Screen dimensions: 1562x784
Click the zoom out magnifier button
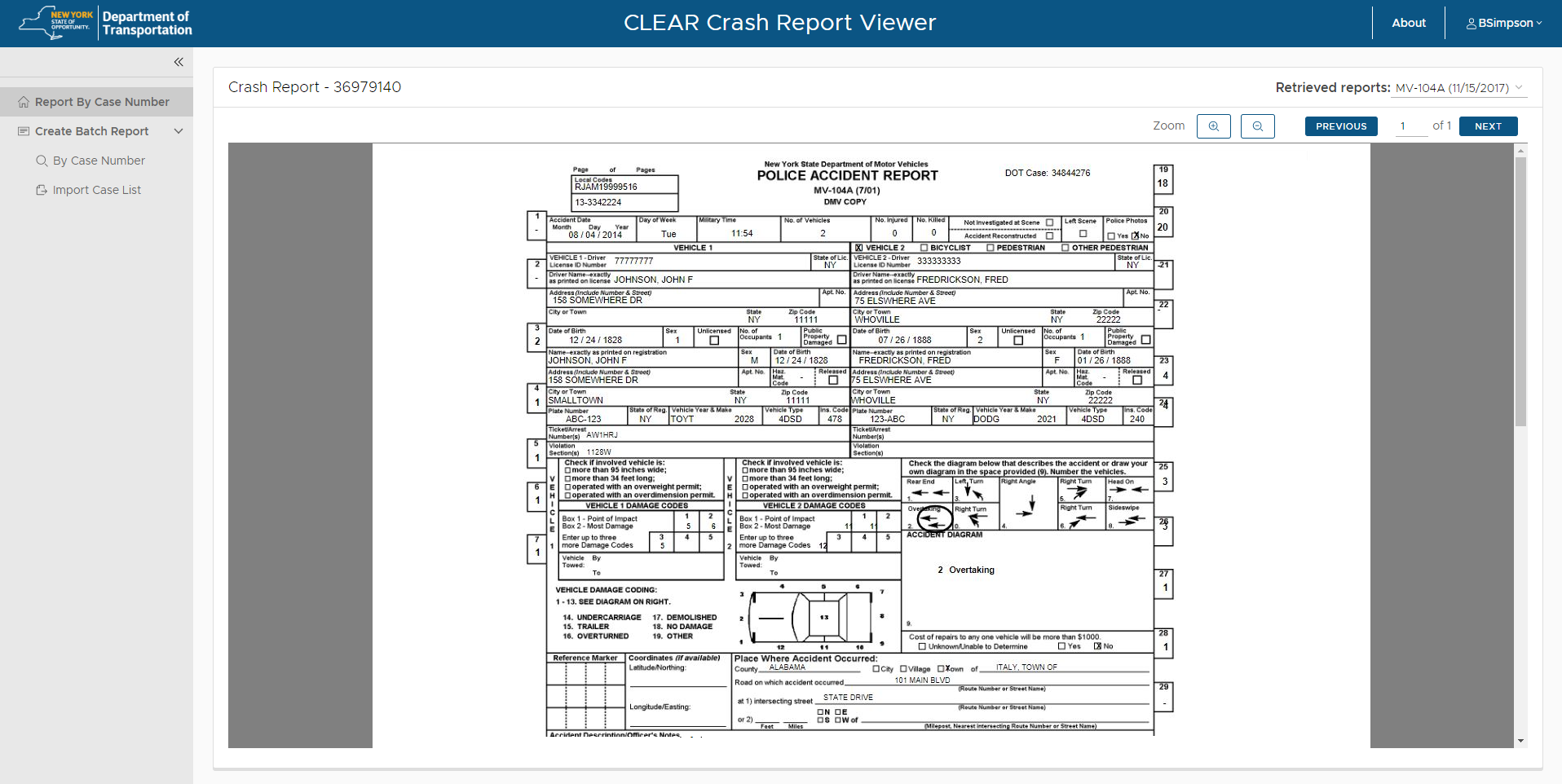tap(1257, 126)
